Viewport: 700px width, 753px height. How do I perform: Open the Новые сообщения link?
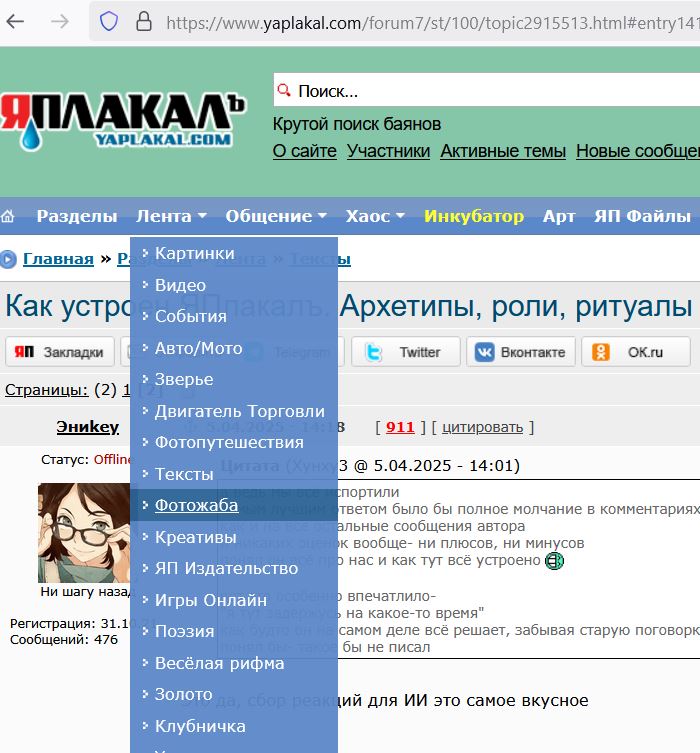coord(638,151)
